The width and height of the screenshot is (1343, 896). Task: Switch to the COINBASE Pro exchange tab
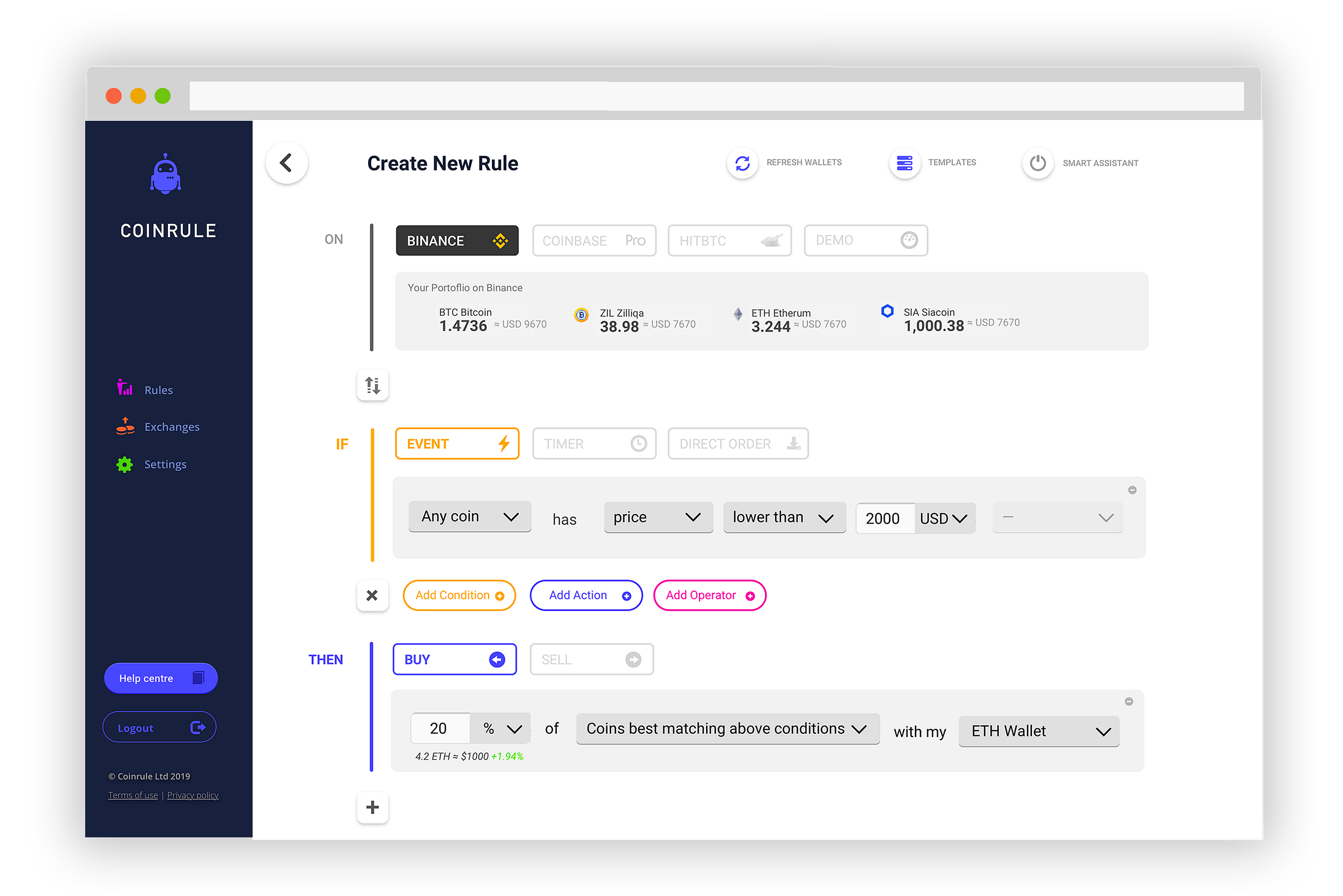(x=594, y=240)
